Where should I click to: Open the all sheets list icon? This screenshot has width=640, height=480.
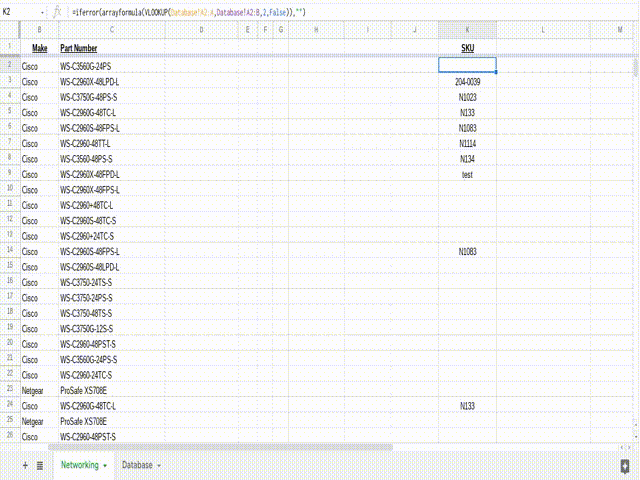pyautogui.click(x=40, y=465)
